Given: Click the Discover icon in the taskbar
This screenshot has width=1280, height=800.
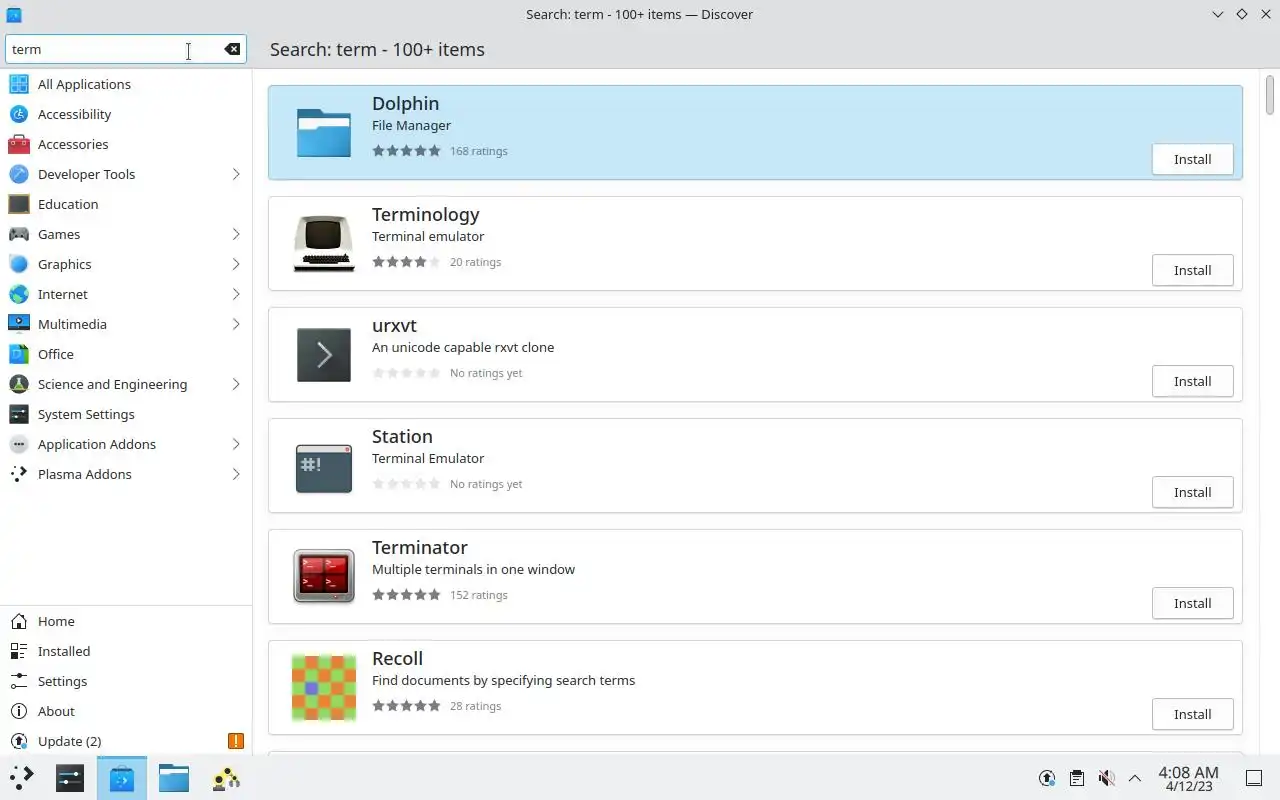Looking at the screenshot, I should click(122, 777).
